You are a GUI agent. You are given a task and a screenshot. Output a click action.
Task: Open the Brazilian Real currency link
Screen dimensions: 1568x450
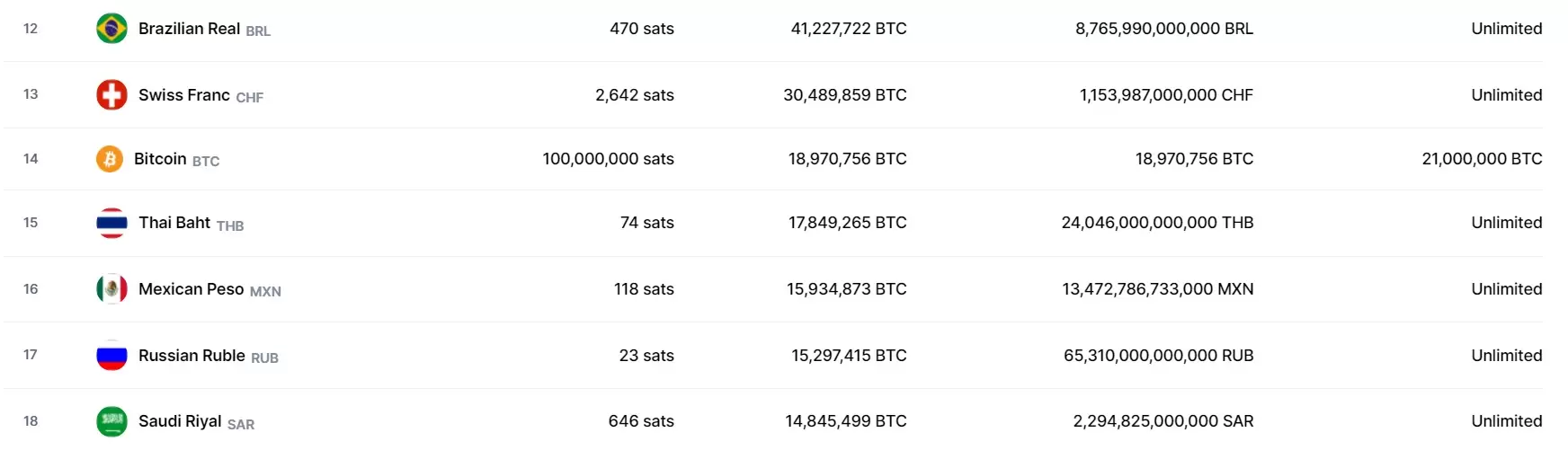(x=189, y=29)
